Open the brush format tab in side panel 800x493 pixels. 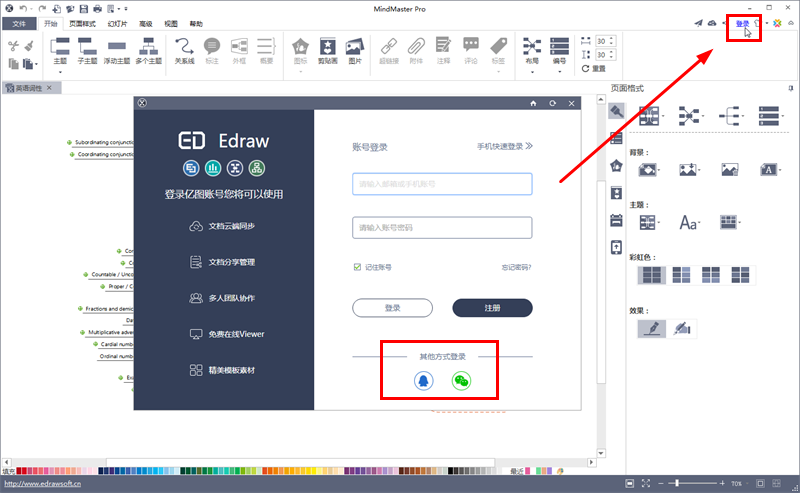616,111
